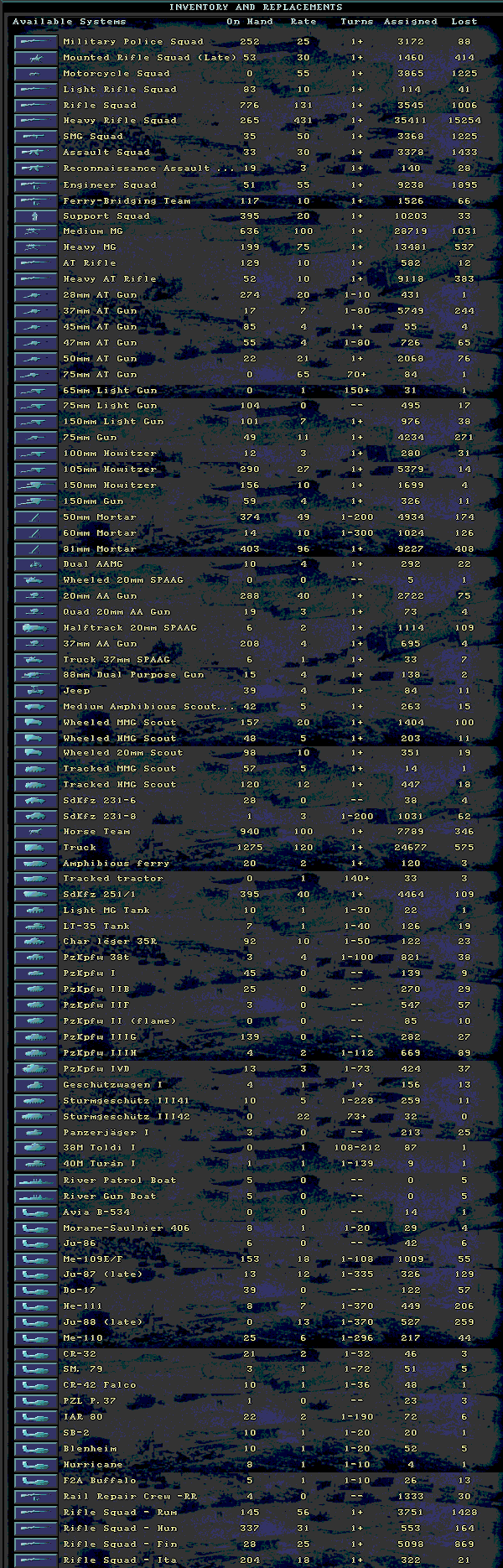Screen dimensions: 503x1568
Task: Select the PzKpfw 38t tank icon
Action: point(36,958)
